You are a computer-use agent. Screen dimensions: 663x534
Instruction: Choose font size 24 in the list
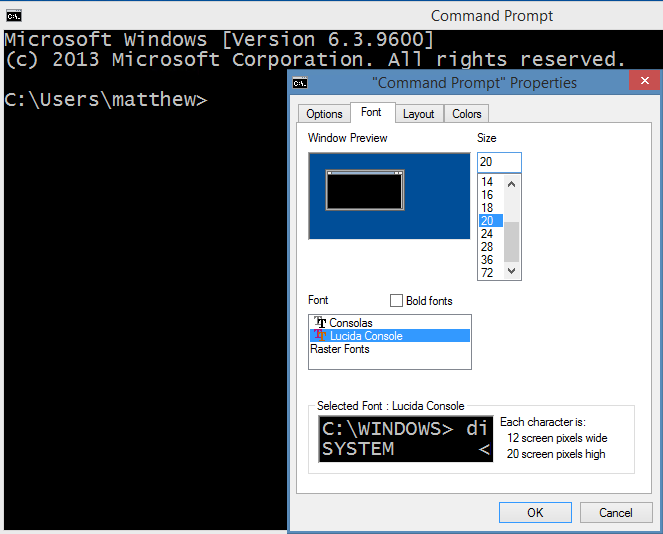tap(491, 234)
